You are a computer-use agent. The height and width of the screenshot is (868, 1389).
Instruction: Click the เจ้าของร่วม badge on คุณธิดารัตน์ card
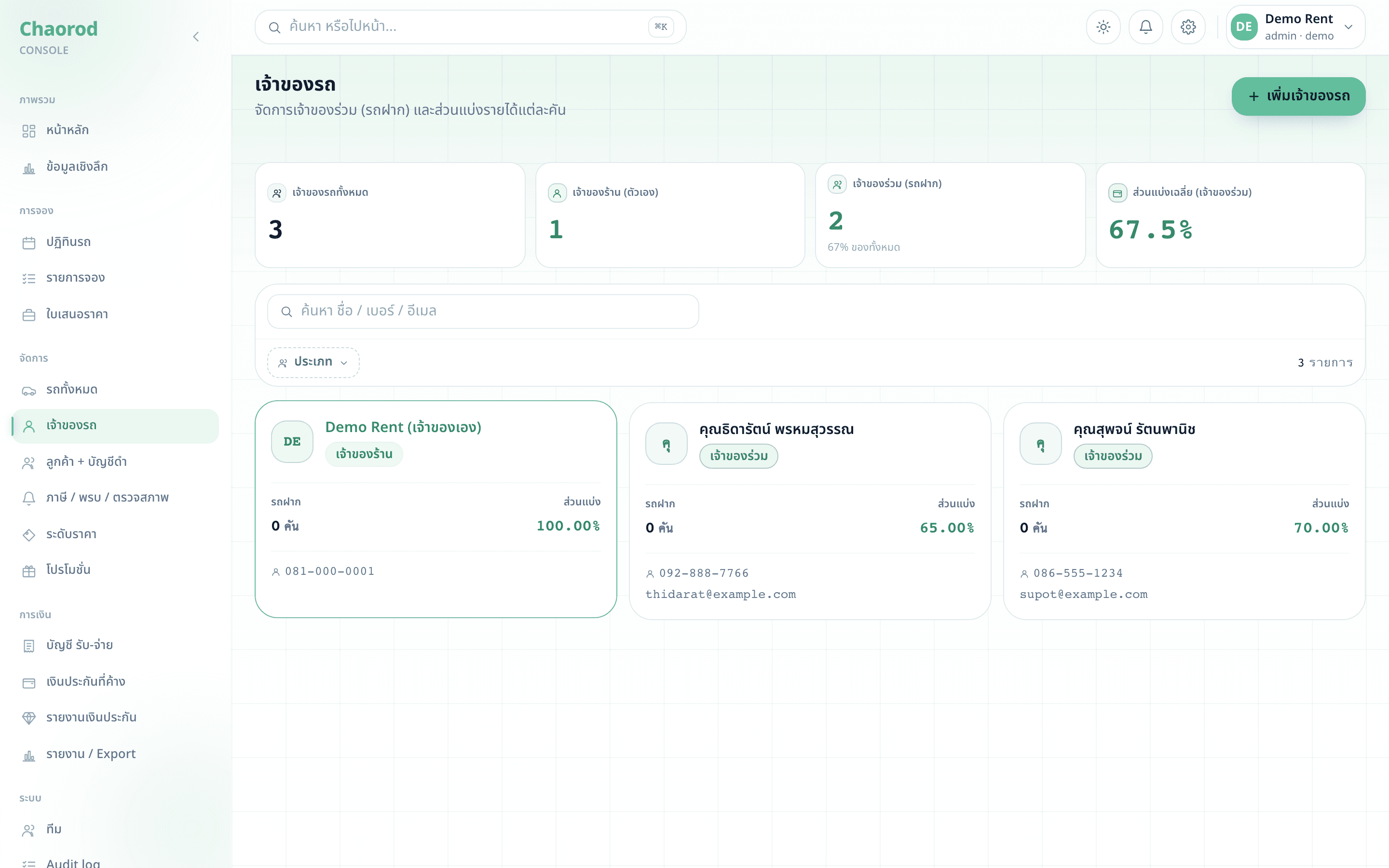(739, 456)
